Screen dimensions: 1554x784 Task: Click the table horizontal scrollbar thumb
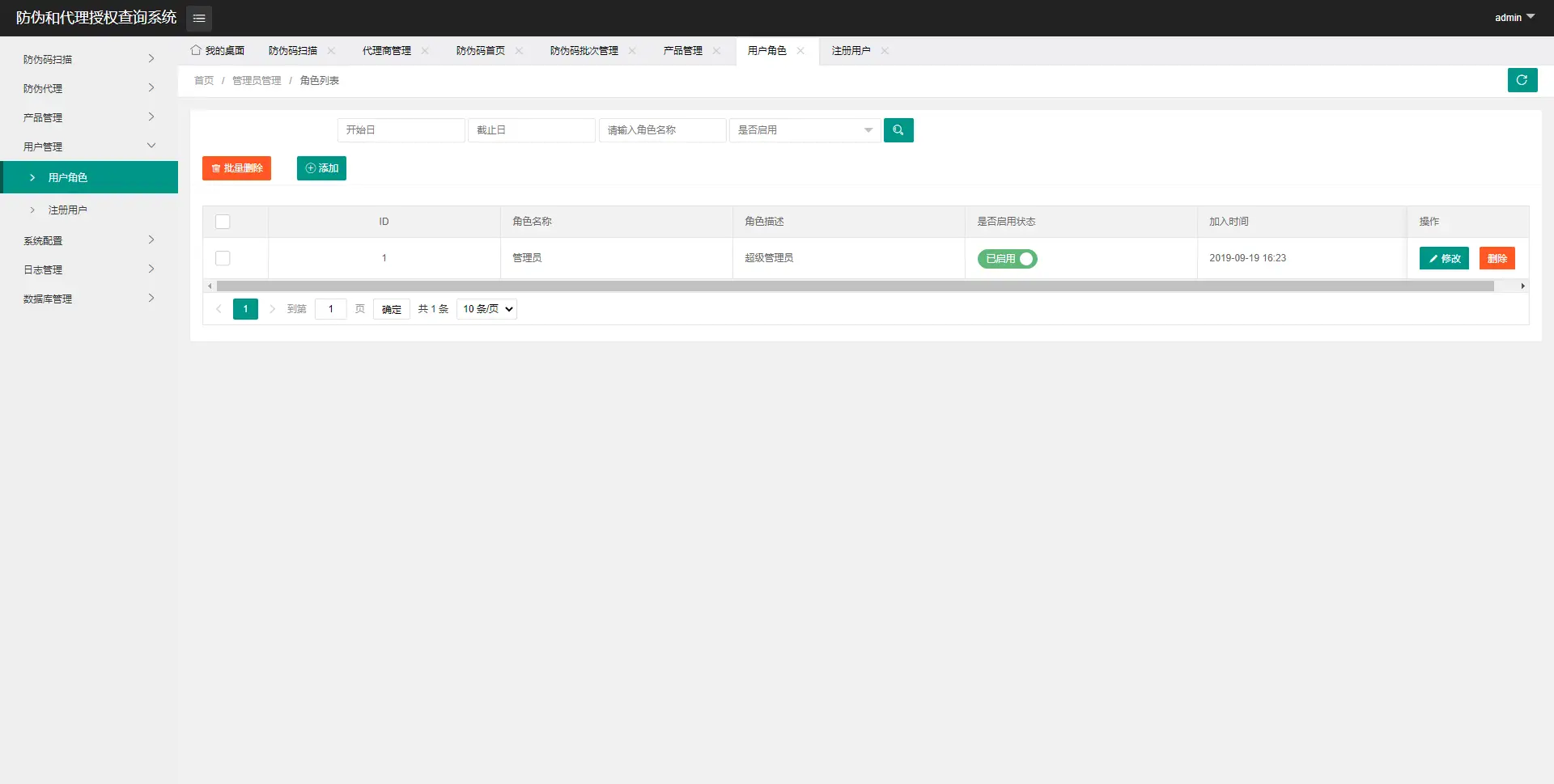(x=855, y=286)
